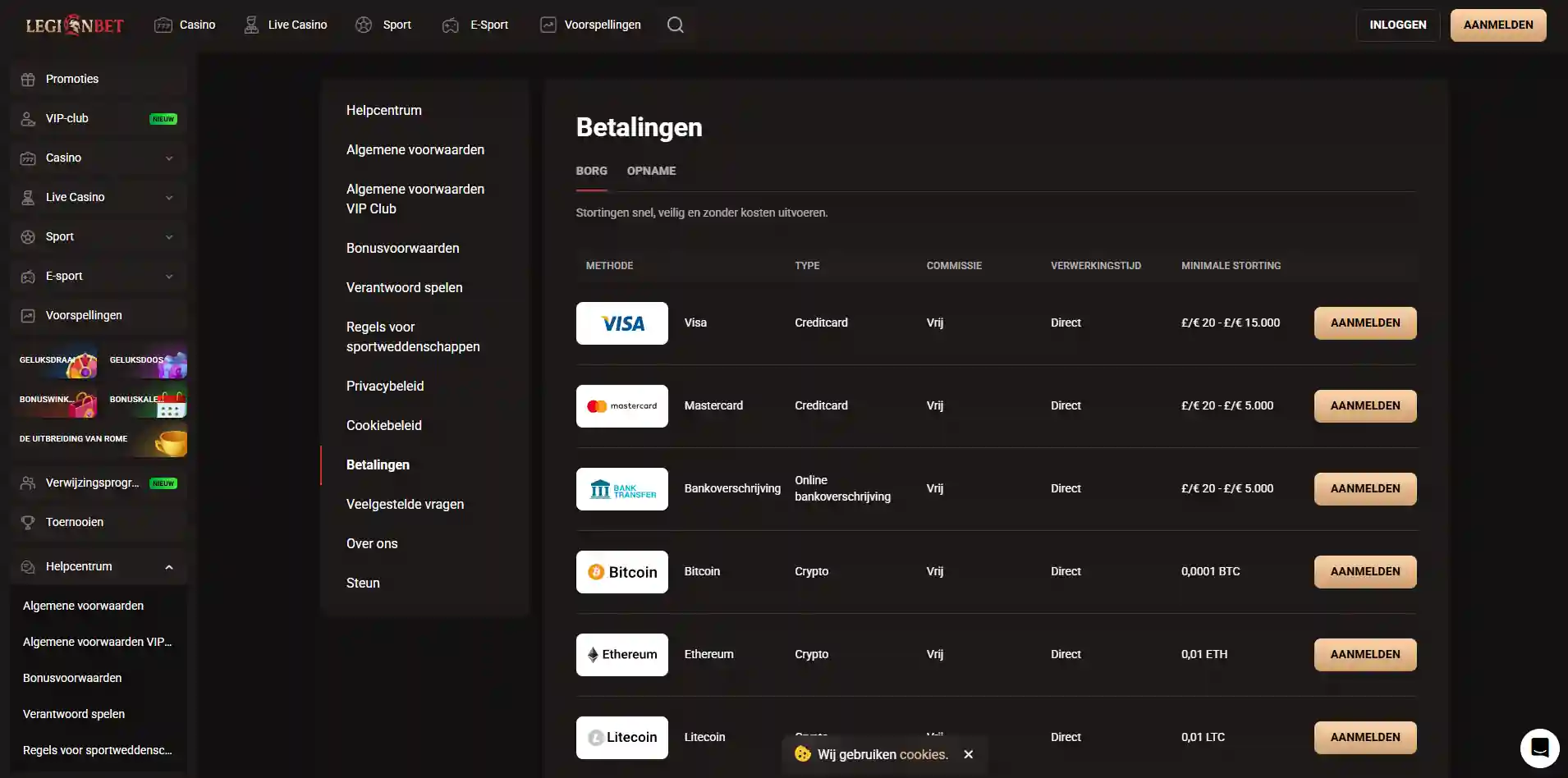This screenshot has height=778, width=1568.
Task: Select the BORG tab
Action: click(592, 171)
